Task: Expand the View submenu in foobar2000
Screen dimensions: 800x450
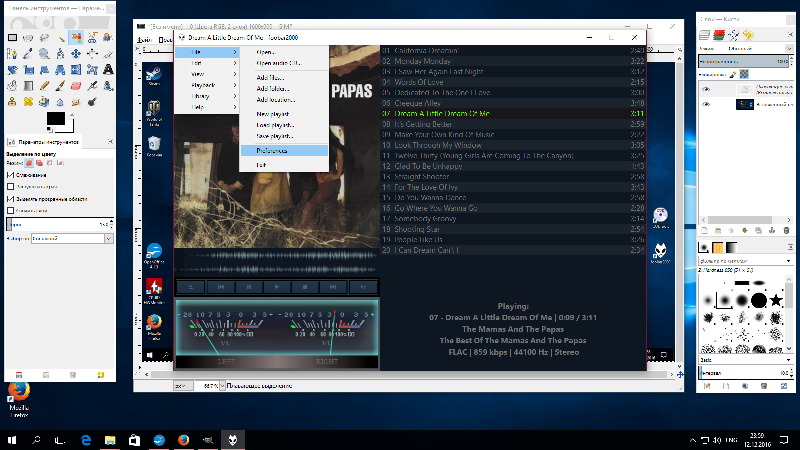Action: click(207, 74)
